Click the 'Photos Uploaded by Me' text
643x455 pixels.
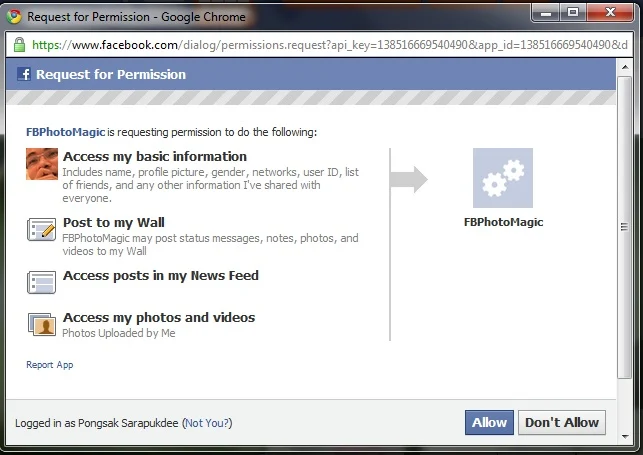point(119,333)
